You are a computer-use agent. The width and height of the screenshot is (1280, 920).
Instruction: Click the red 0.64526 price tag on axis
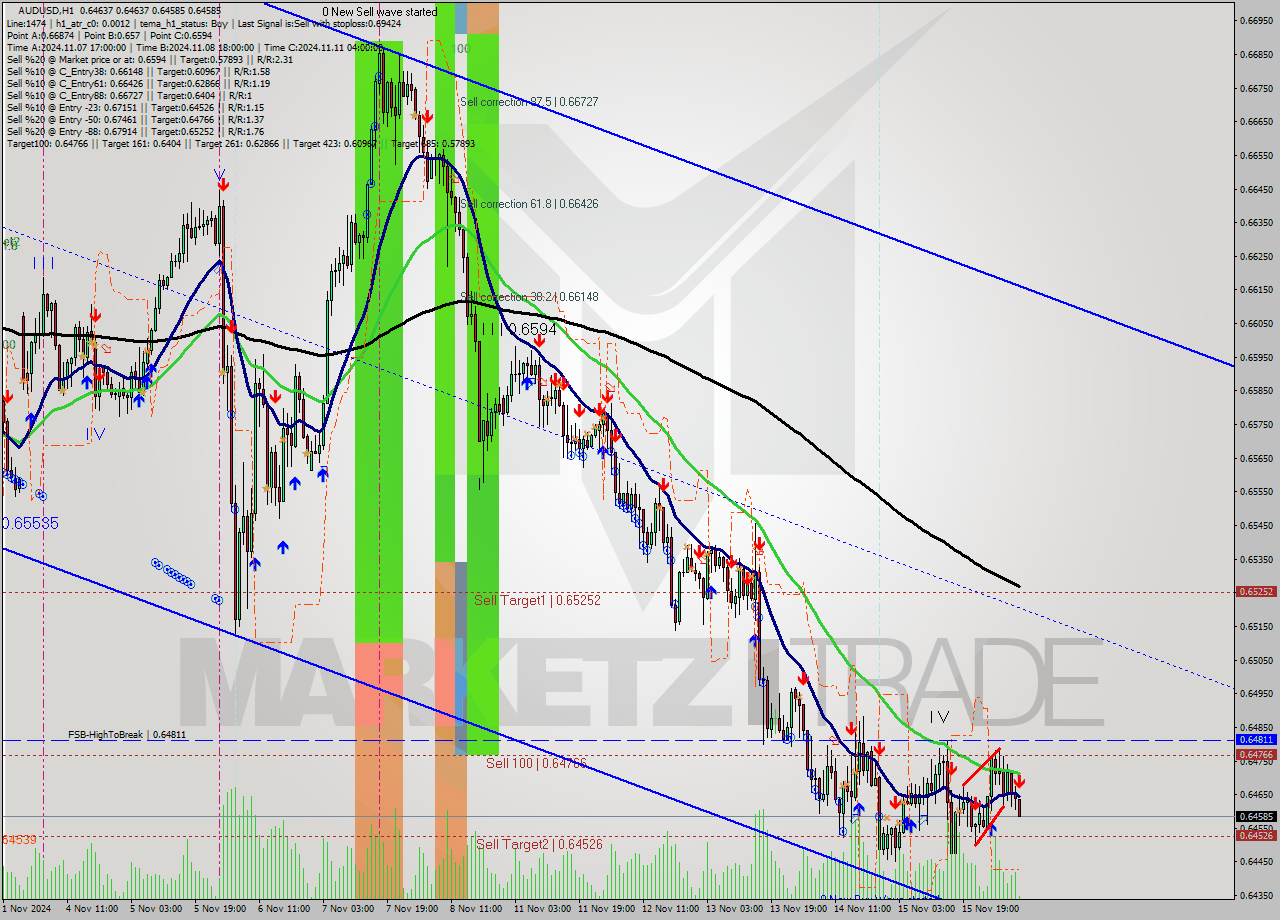coord(1257,836)
